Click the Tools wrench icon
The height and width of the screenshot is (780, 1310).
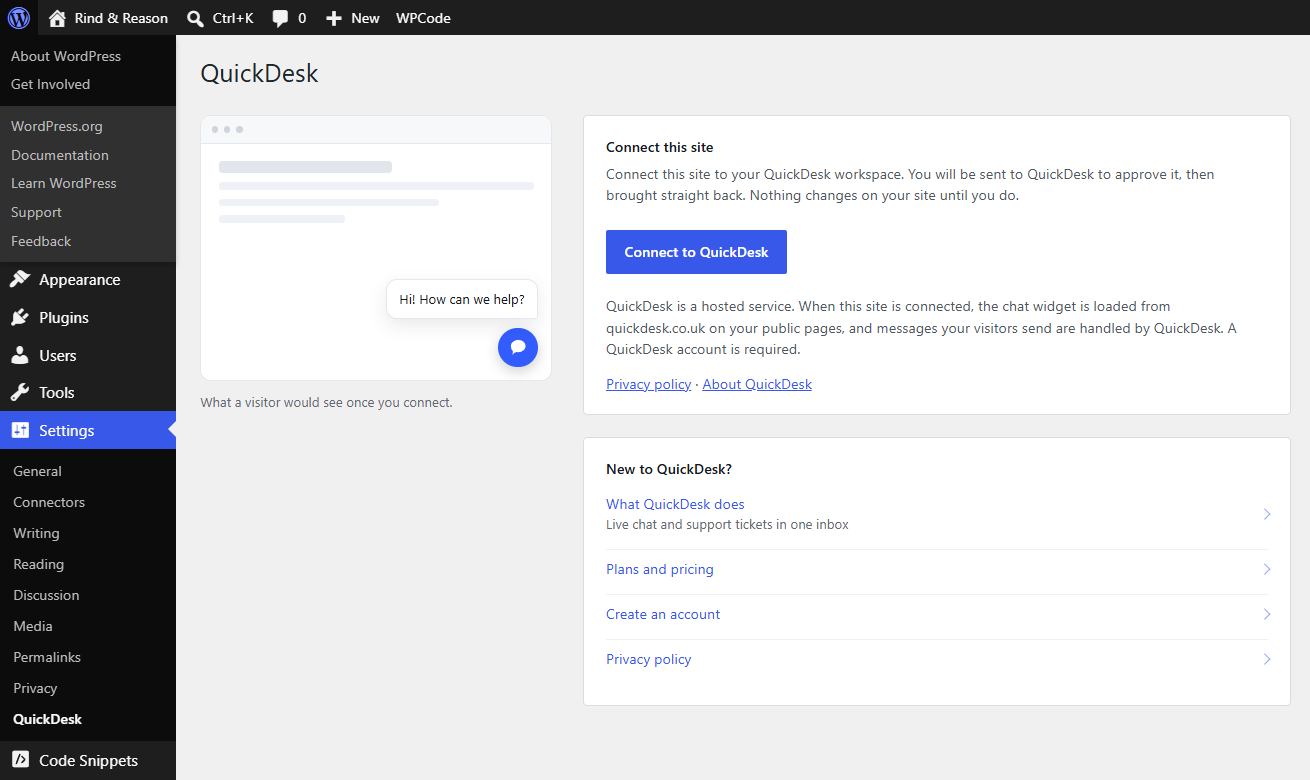(x=20, y=393)
